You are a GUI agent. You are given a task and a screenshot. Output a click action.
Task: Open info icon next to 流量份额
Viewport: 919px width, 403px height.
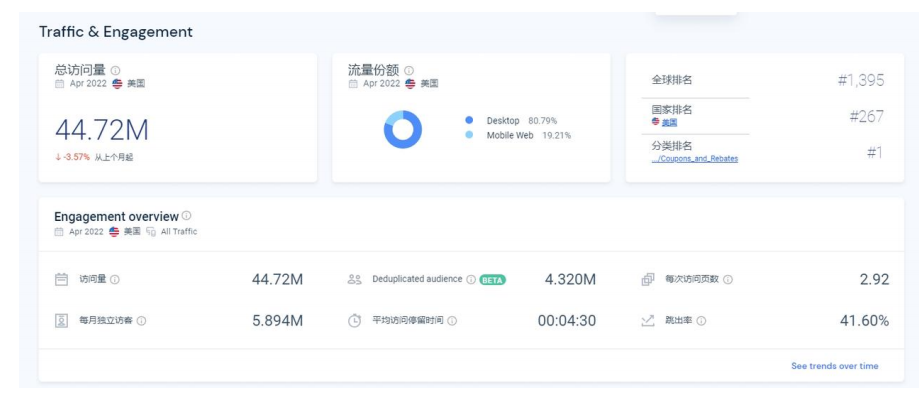tap(409, 70)
